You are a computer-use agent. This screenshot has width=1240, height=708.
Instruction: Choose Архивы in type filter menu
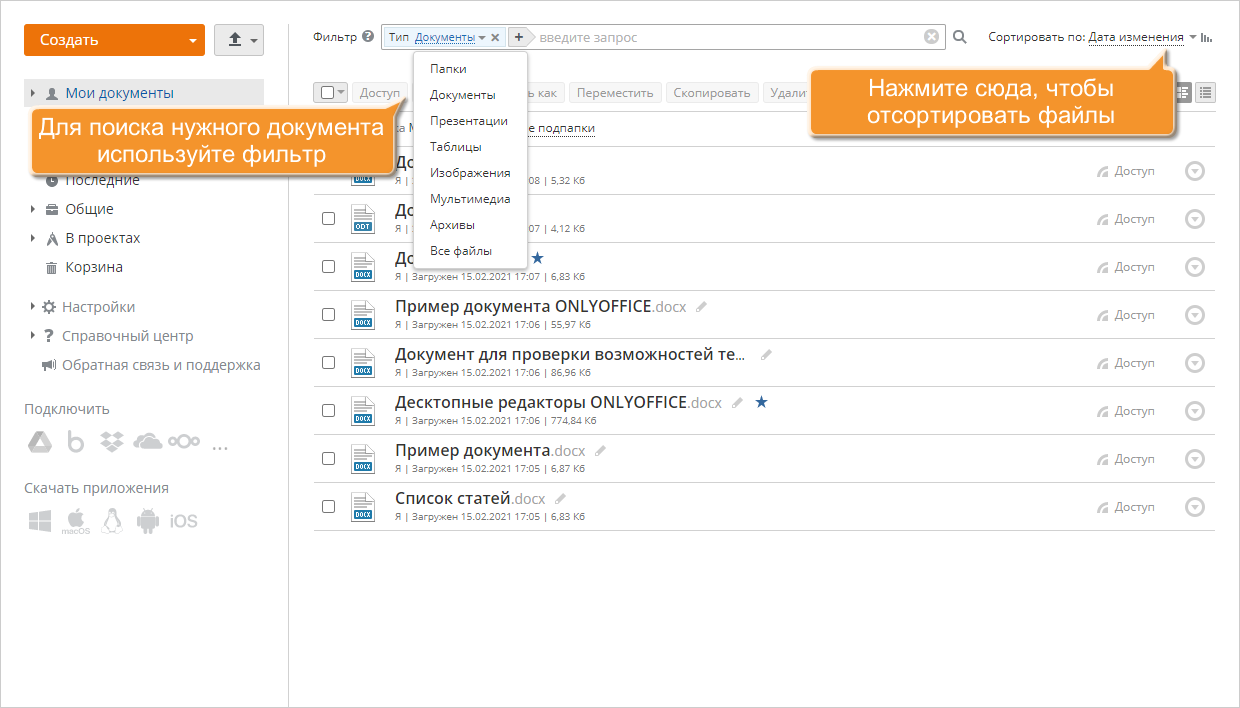pos(452,225)
